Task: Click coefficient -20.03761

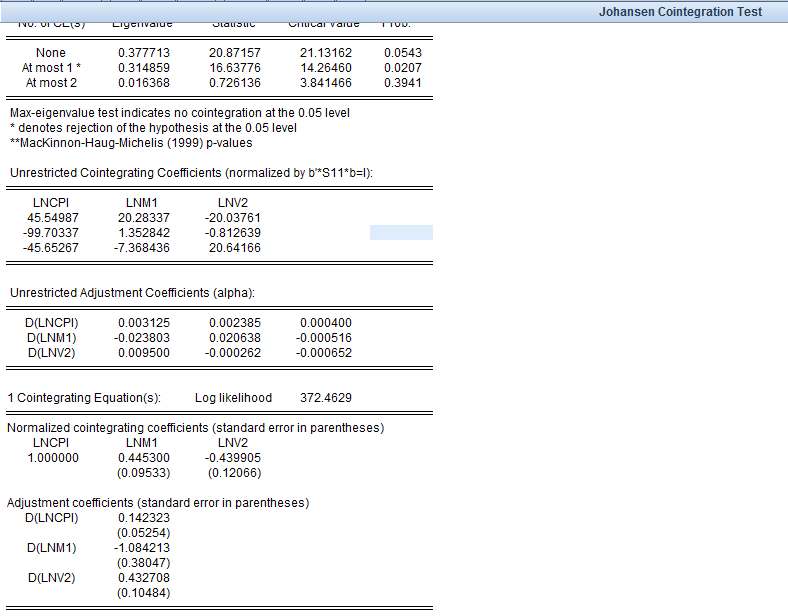Action: coord(233,218)
